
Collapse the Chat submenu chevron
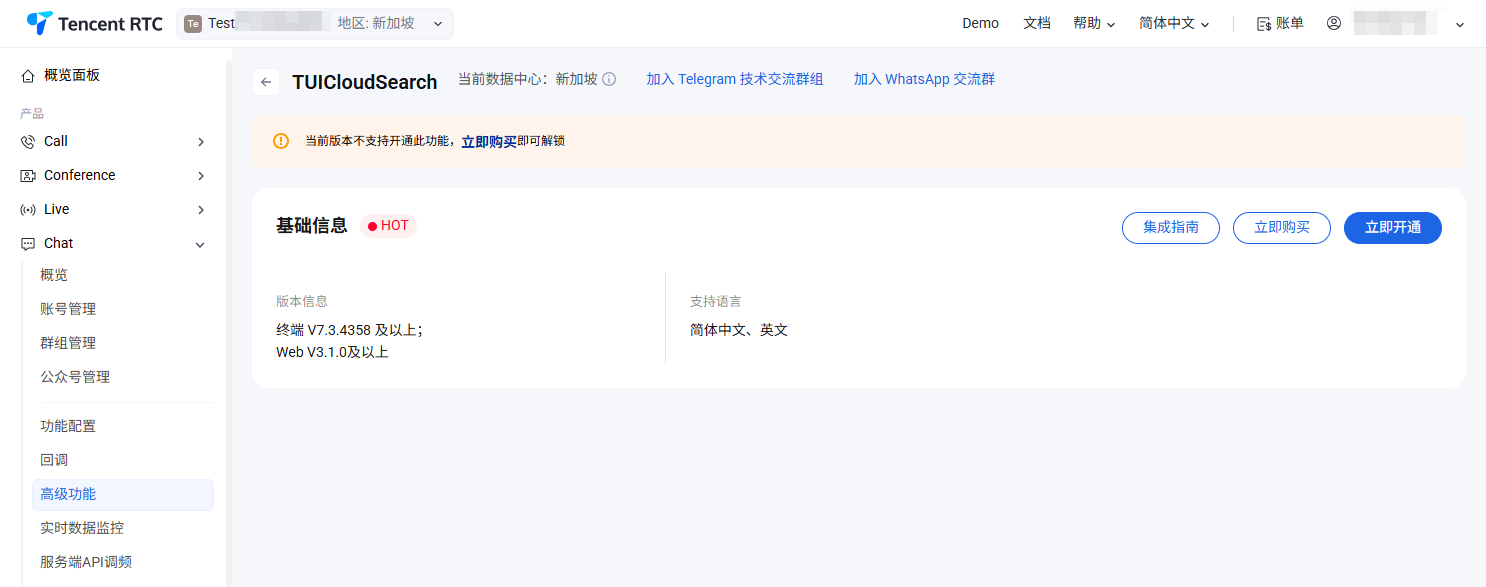pyautogui.click(x=200, y=244)
